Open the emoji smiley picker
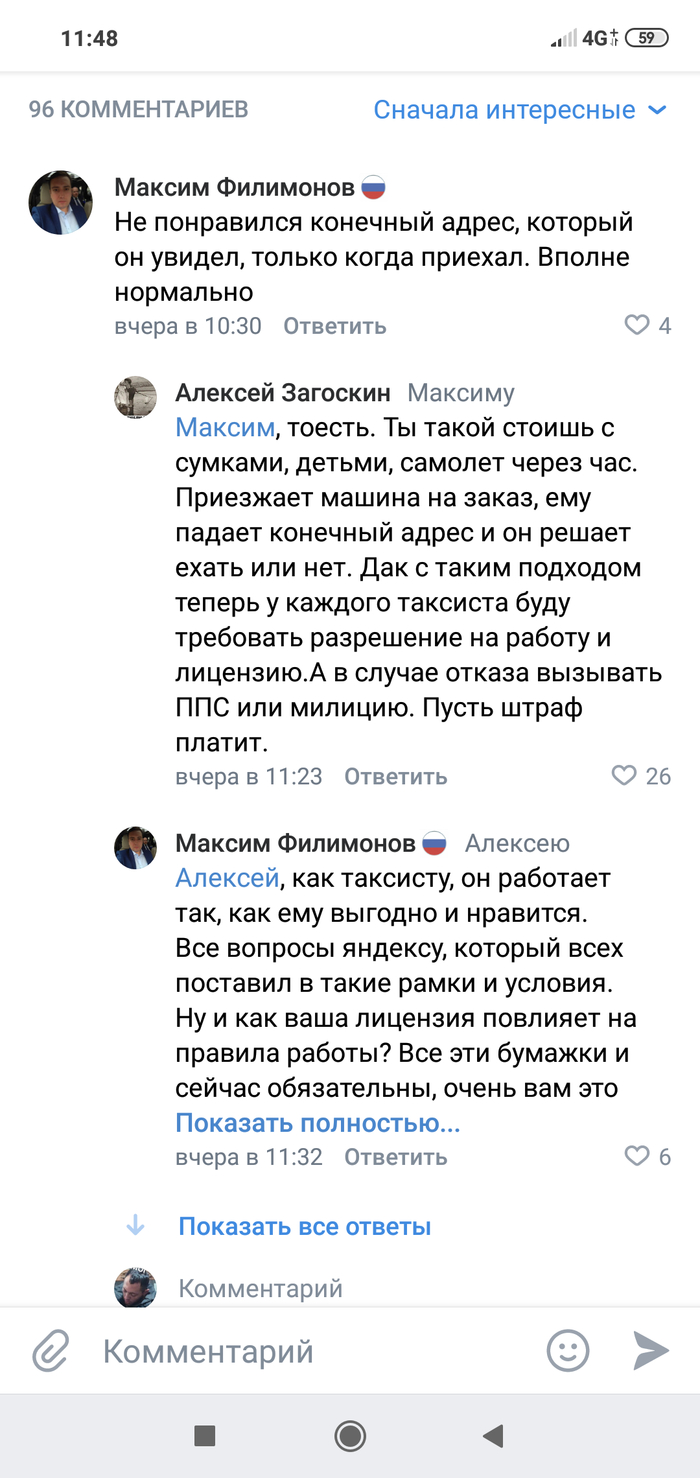This screenshot has width=700, height=1478. coord(568,1352)
